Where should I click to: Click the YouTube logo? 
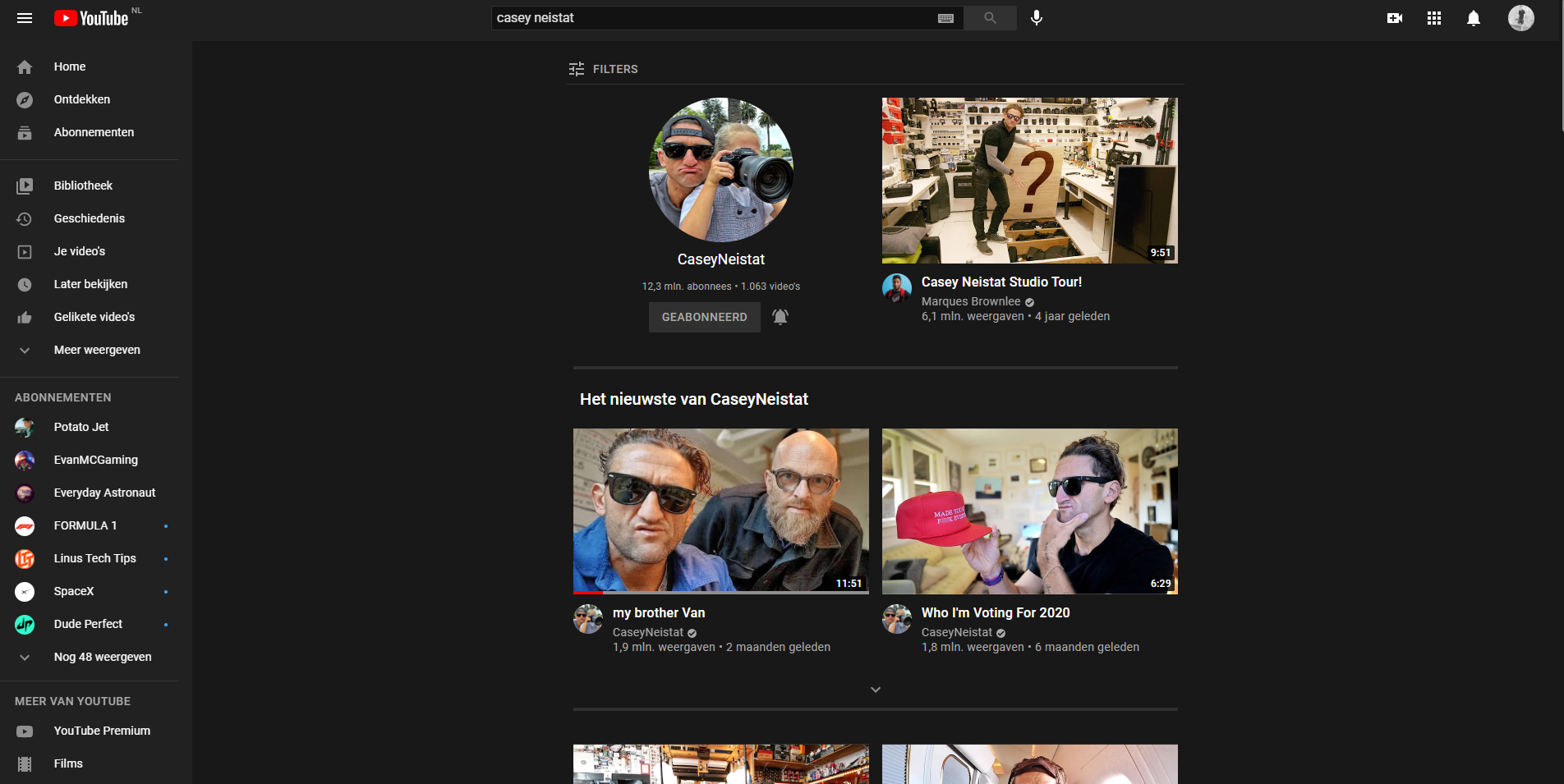coord(91,18)
